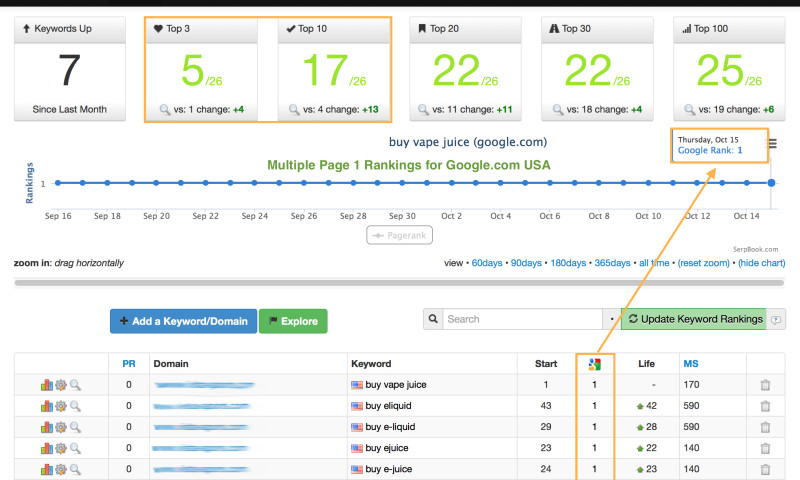Viewport: 800px width, 480px height.
Task: Click Add a Keyword/Domain button
Action: tap(183, 321)
